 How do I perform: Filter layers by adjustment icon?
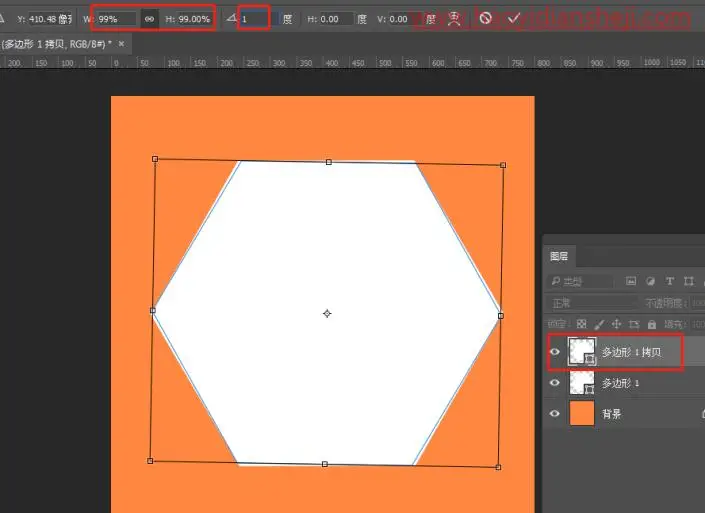pos(650,281)
